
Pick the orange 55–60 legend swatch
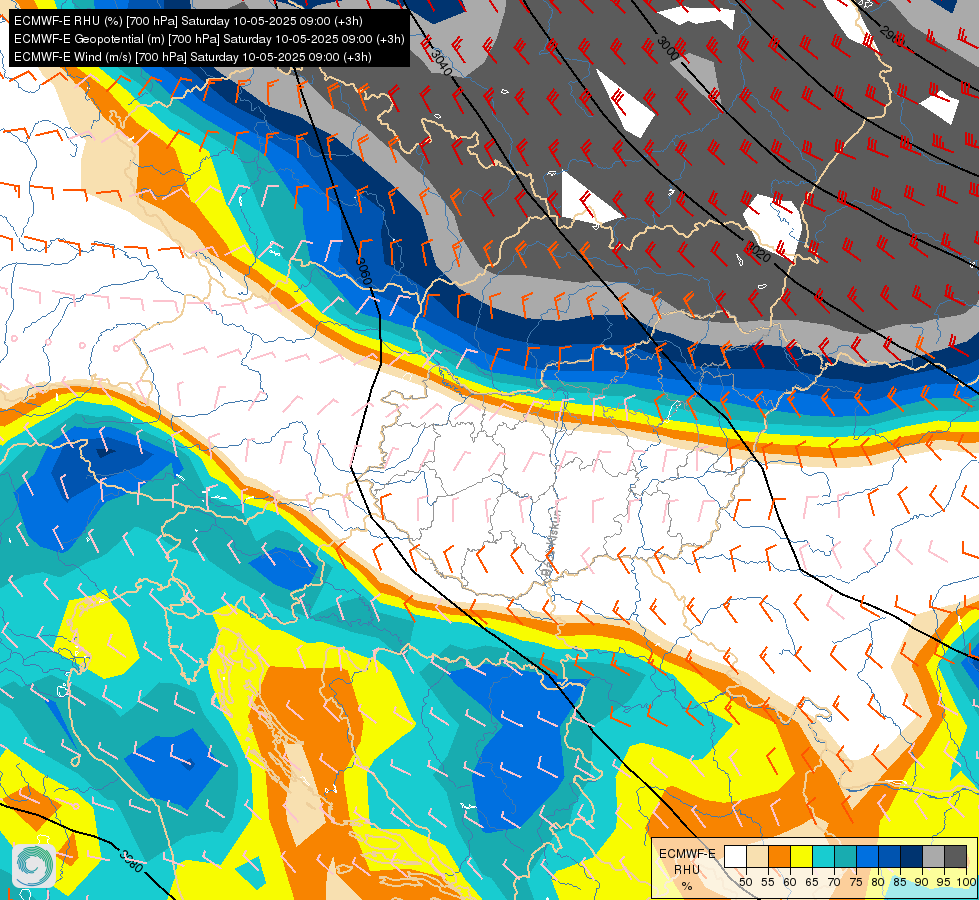(779, 856)
